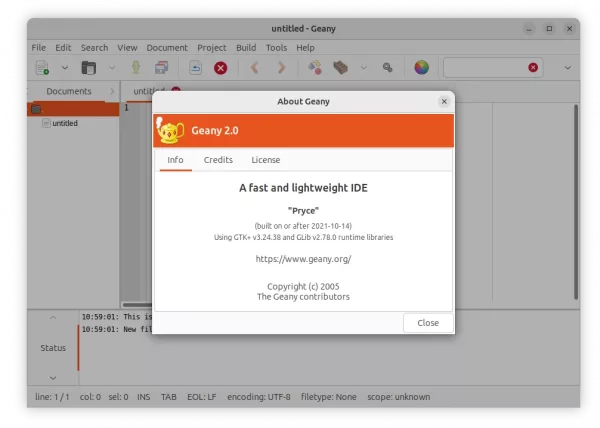The width and height of the screenshot is (600, 428).
Task: Open the Project menu
Action: tap(212, 48)
